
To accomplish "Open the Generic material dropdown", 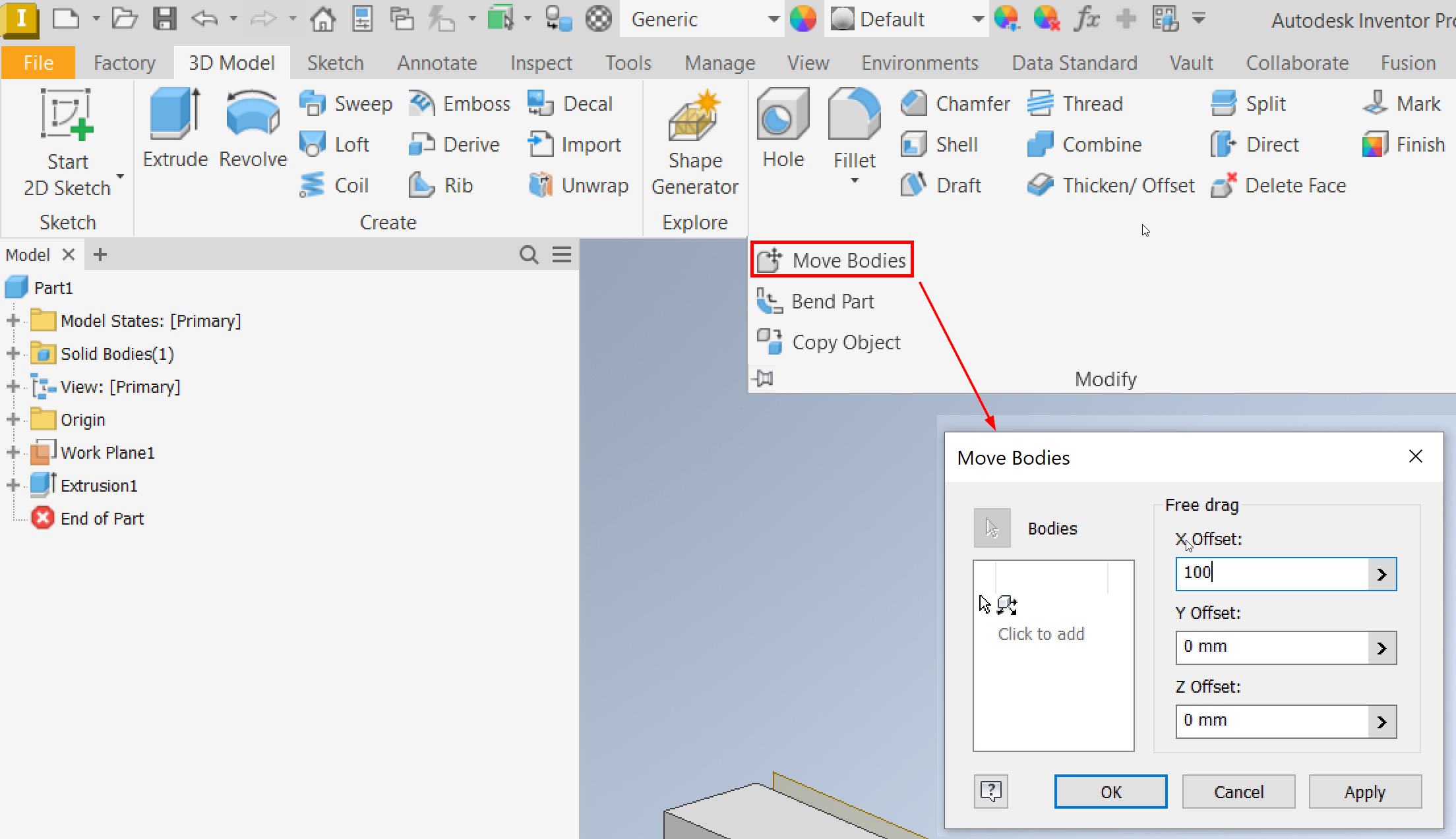I will (x=773, y=19).
